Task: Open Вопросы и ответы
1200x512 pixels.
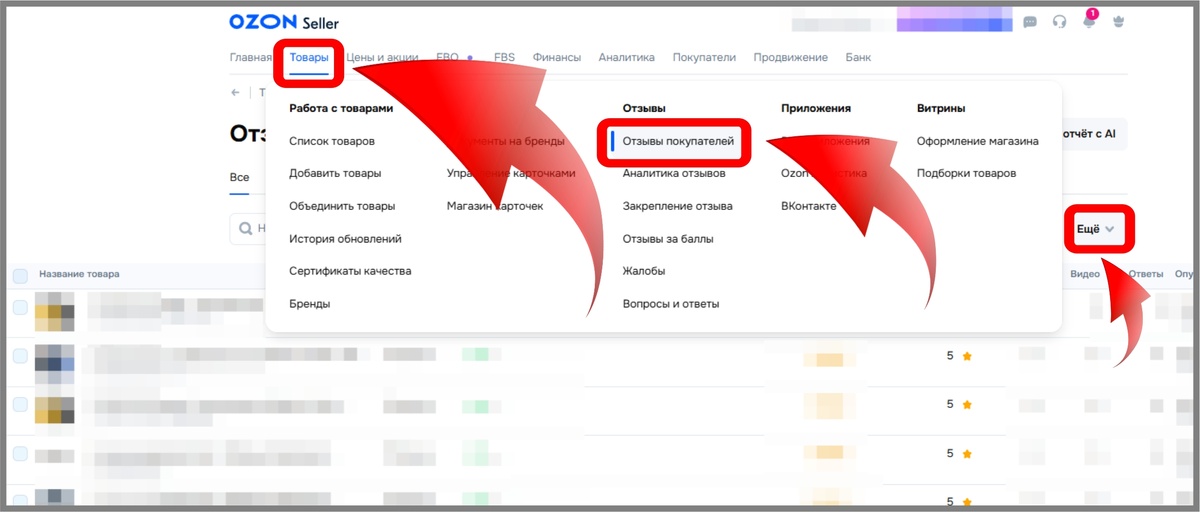Action: [x=671, y=304]
